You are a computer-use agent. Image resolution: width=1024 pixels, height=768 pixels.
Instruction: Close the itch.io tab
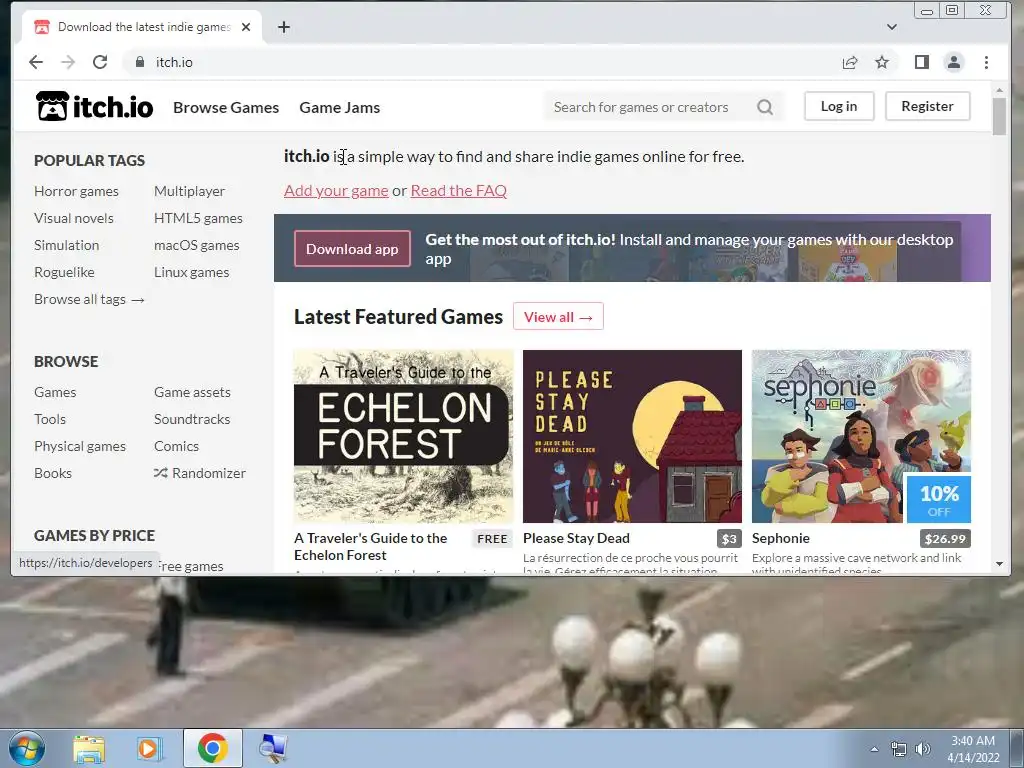pos(246,27)
